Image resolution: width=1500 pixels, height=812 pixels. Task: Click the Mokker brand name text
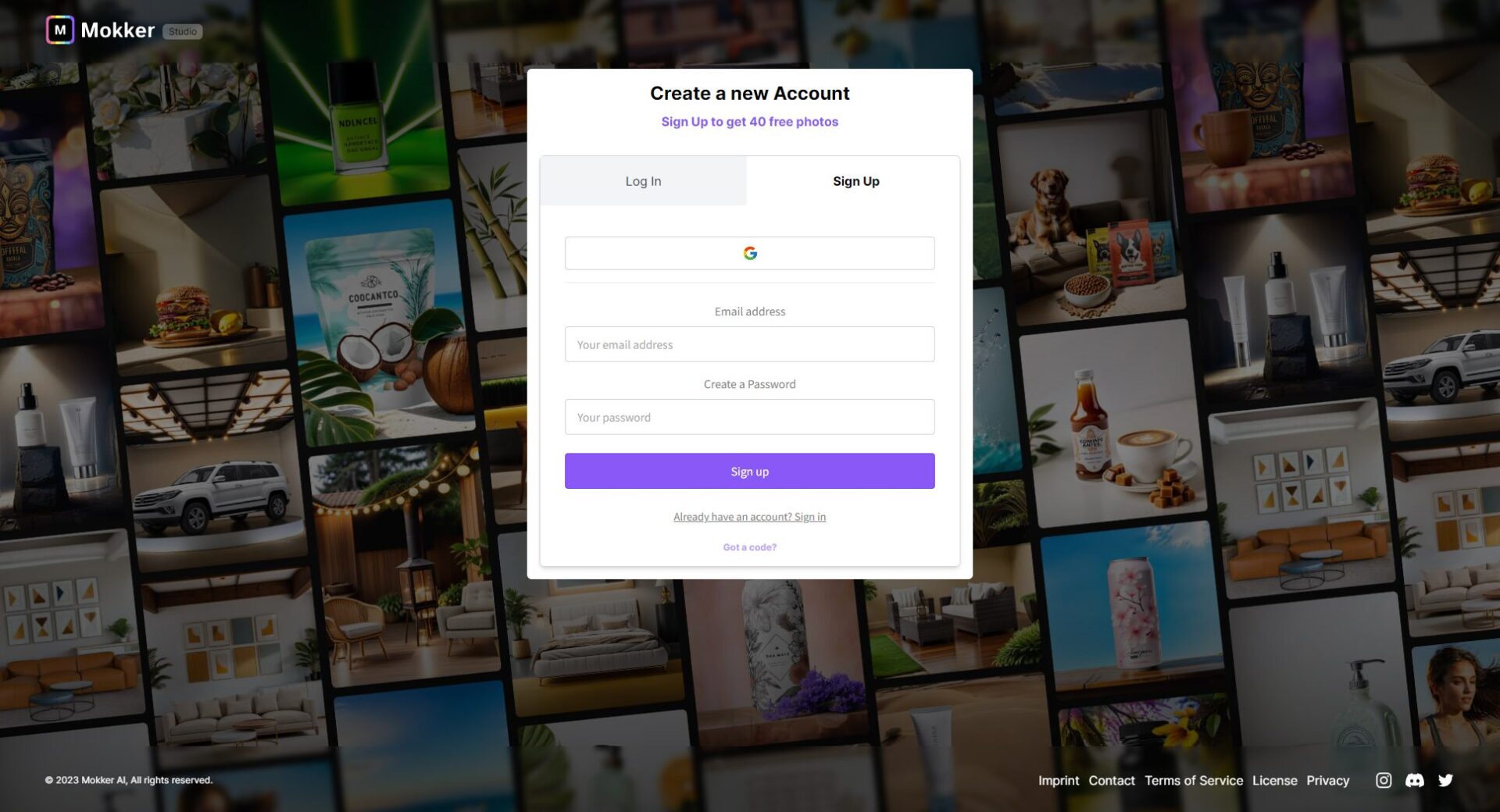click(117, 30)
